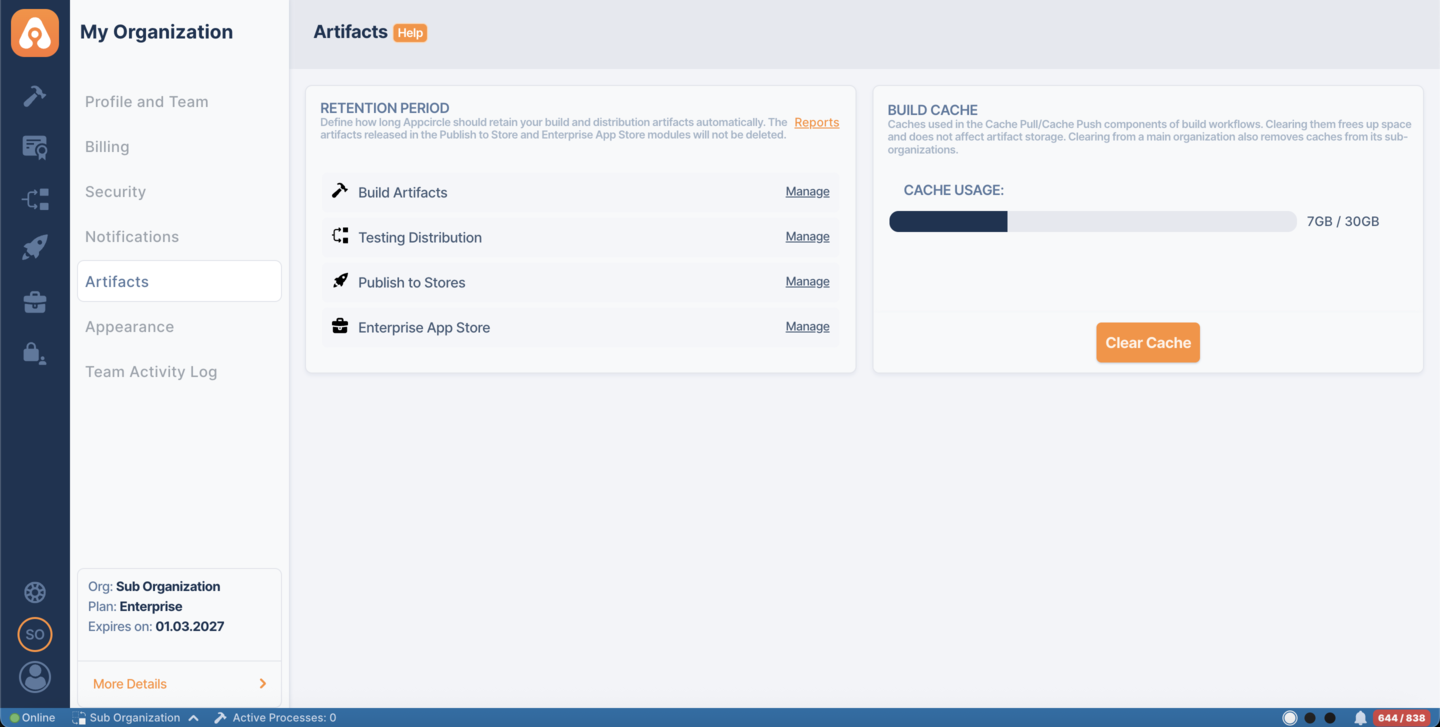1440x727 pixels.
Task: Select the light theme circle in status bar
Action: 1290,717
